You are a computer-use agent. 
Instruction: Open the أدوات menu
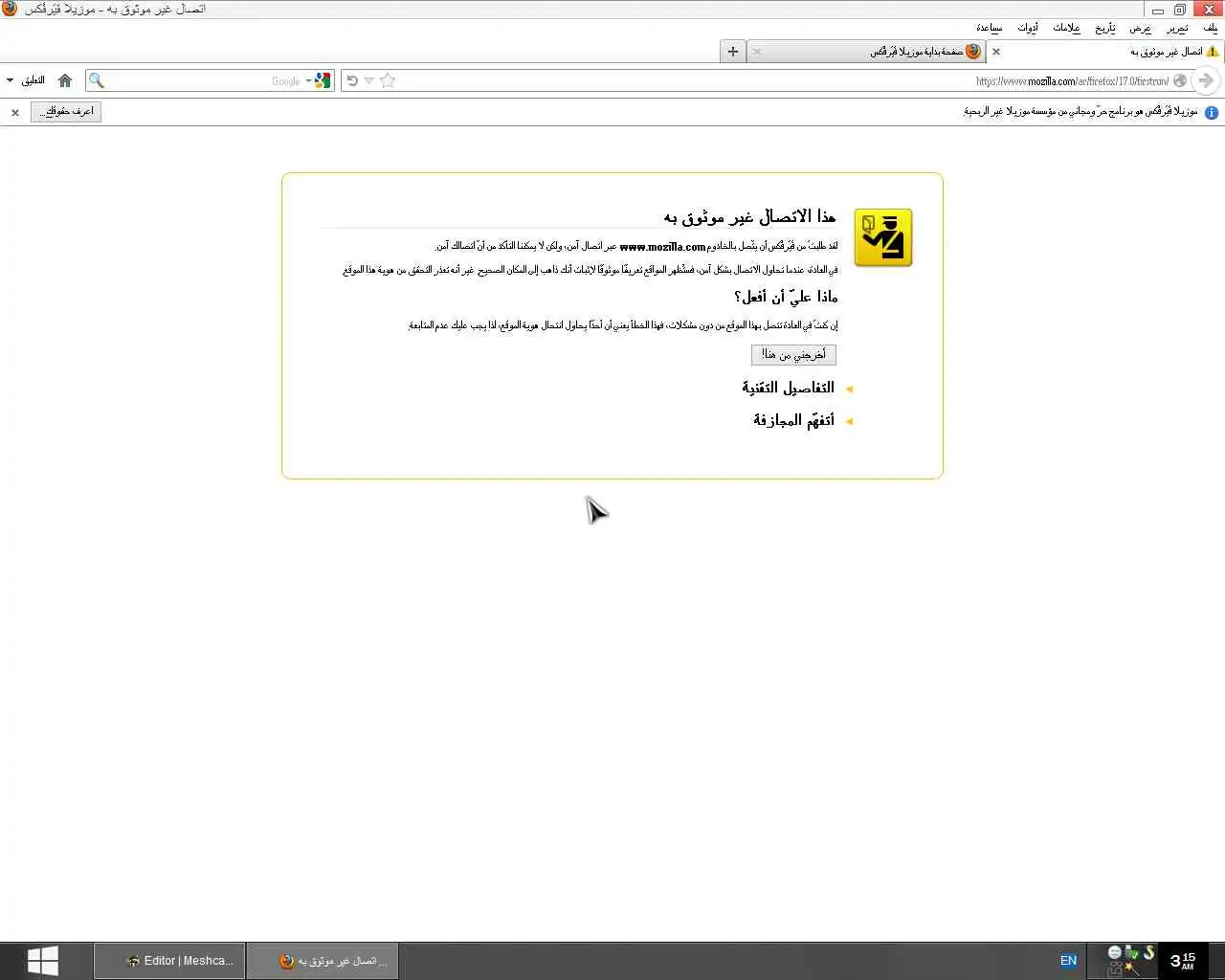click(1029, 28)
